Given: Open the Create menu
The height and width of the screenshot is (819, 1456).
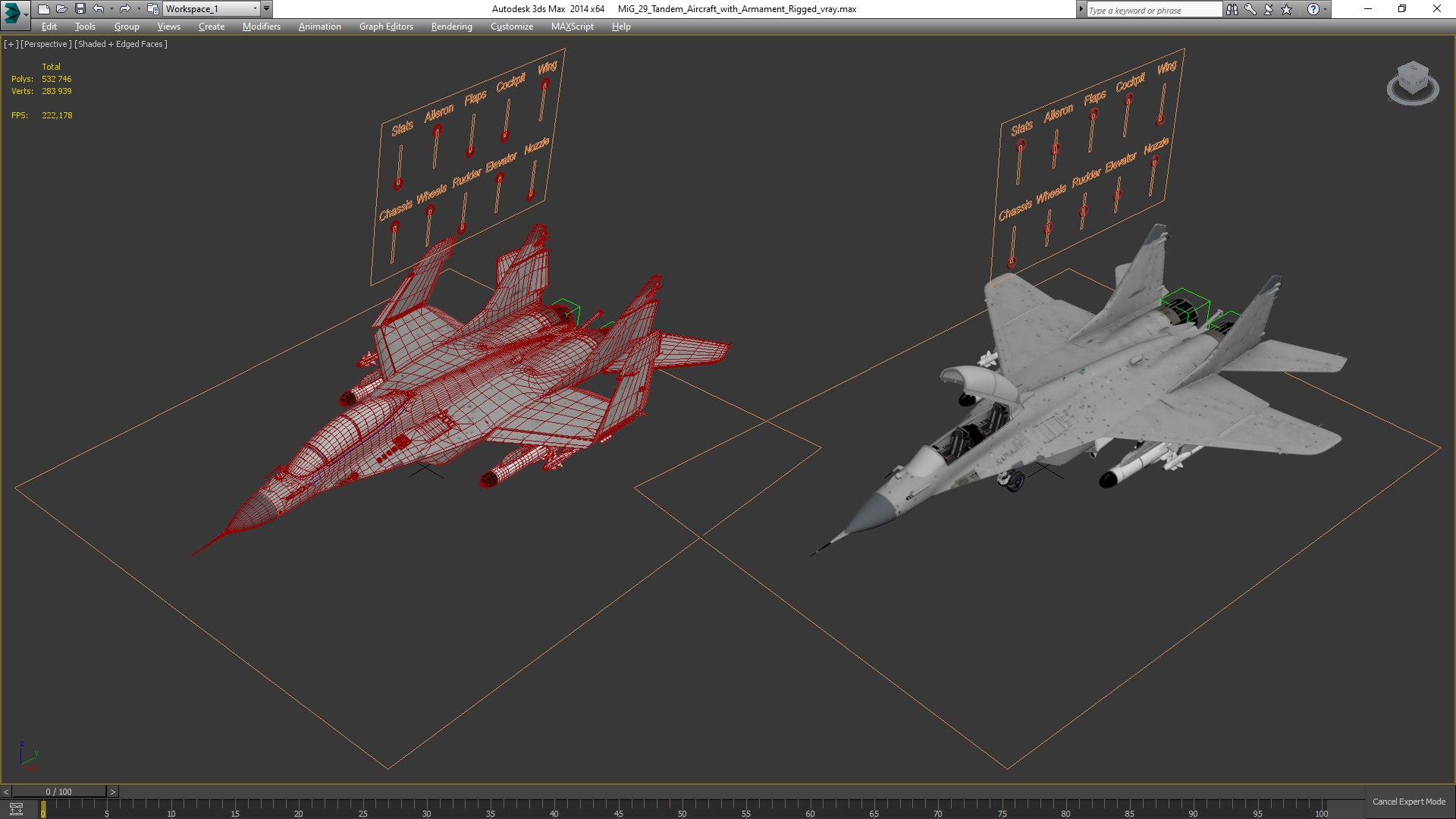Looking at the screenshot, I should pyautogui.click(x=212, y=27).
